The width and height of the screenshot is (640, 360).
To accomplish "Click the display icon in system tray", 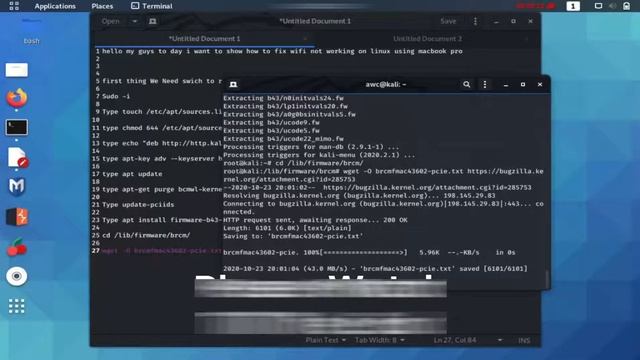I will pos(598,6).
